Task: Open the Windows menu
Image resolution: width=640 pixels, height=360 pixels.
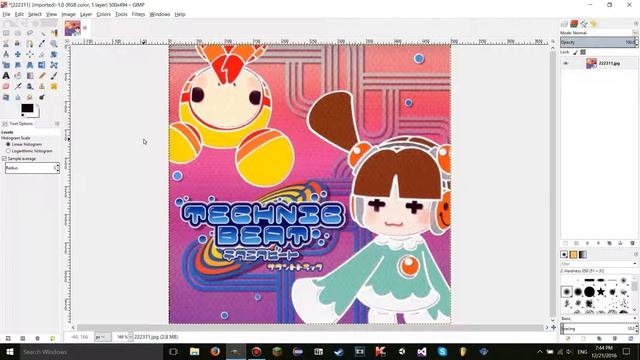Action: coord(160,14)
